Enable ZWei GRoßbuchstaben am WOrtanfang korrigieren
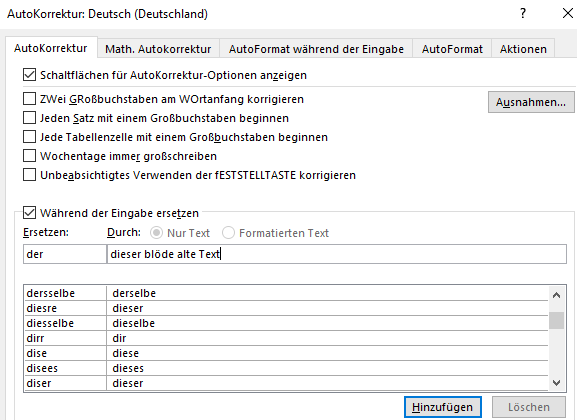 point(29,99)
